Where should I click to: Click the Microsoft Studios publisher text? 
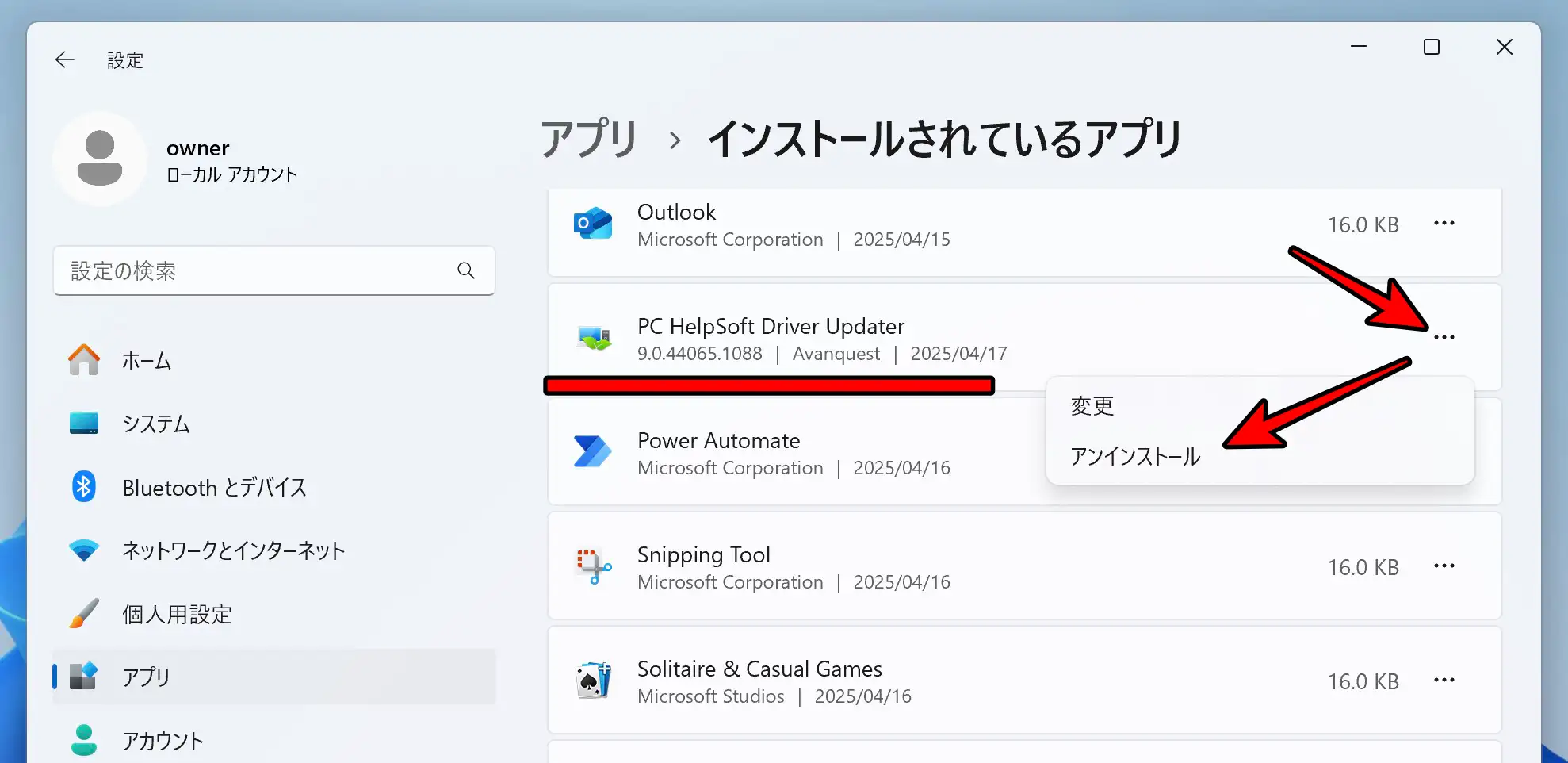click(710, 696)
